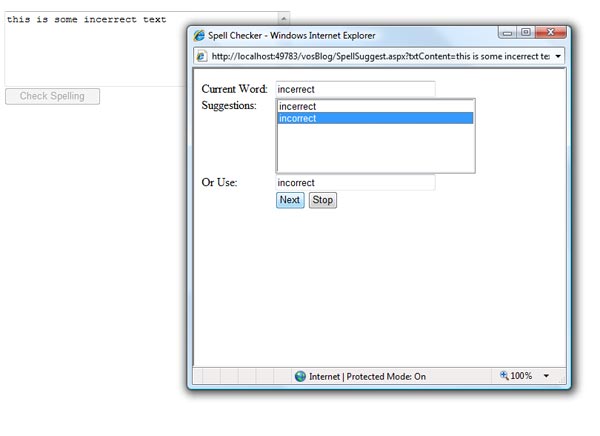600x436 pixels.
Task: Select highlighted 'incorrect' suggestion
Action: 375,118
